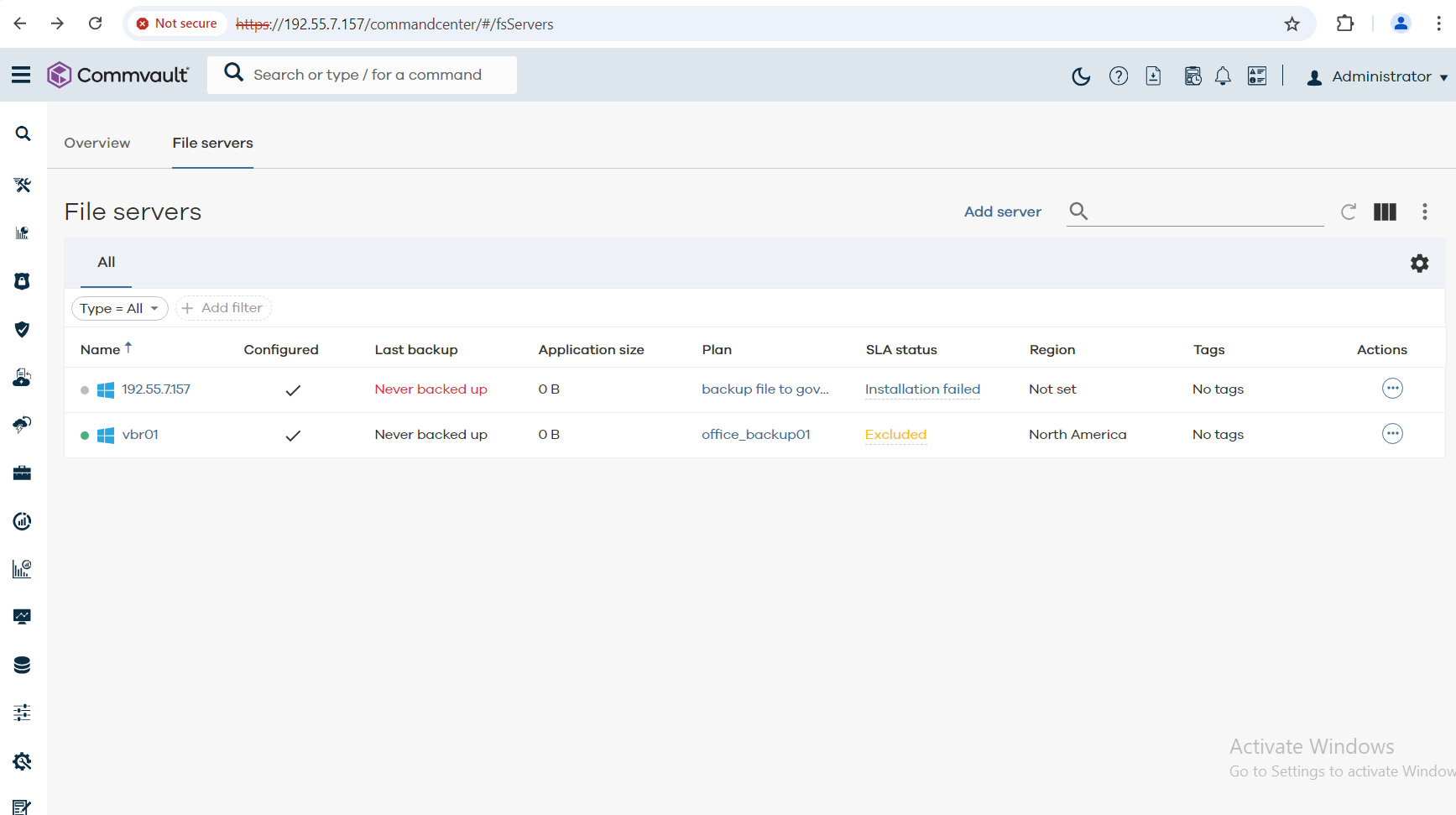Open the calendar jobs icon in header

(x=1192, y=76)
